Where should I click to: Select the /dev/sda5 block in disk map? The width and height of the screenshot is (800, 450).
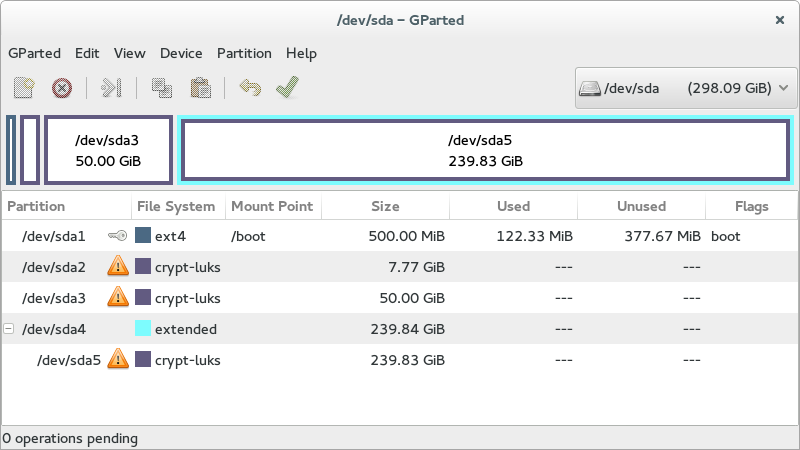pos(485,150)
